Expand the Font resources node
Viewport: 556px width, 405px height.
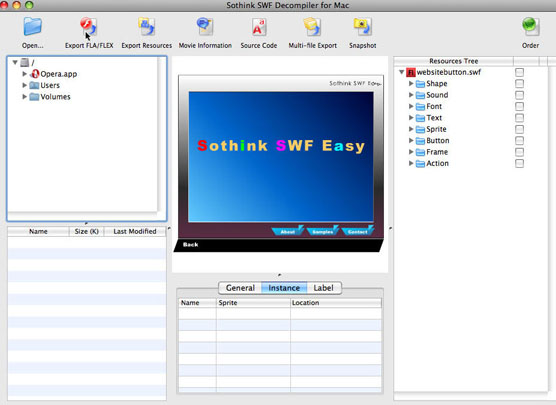click(411, 106)
